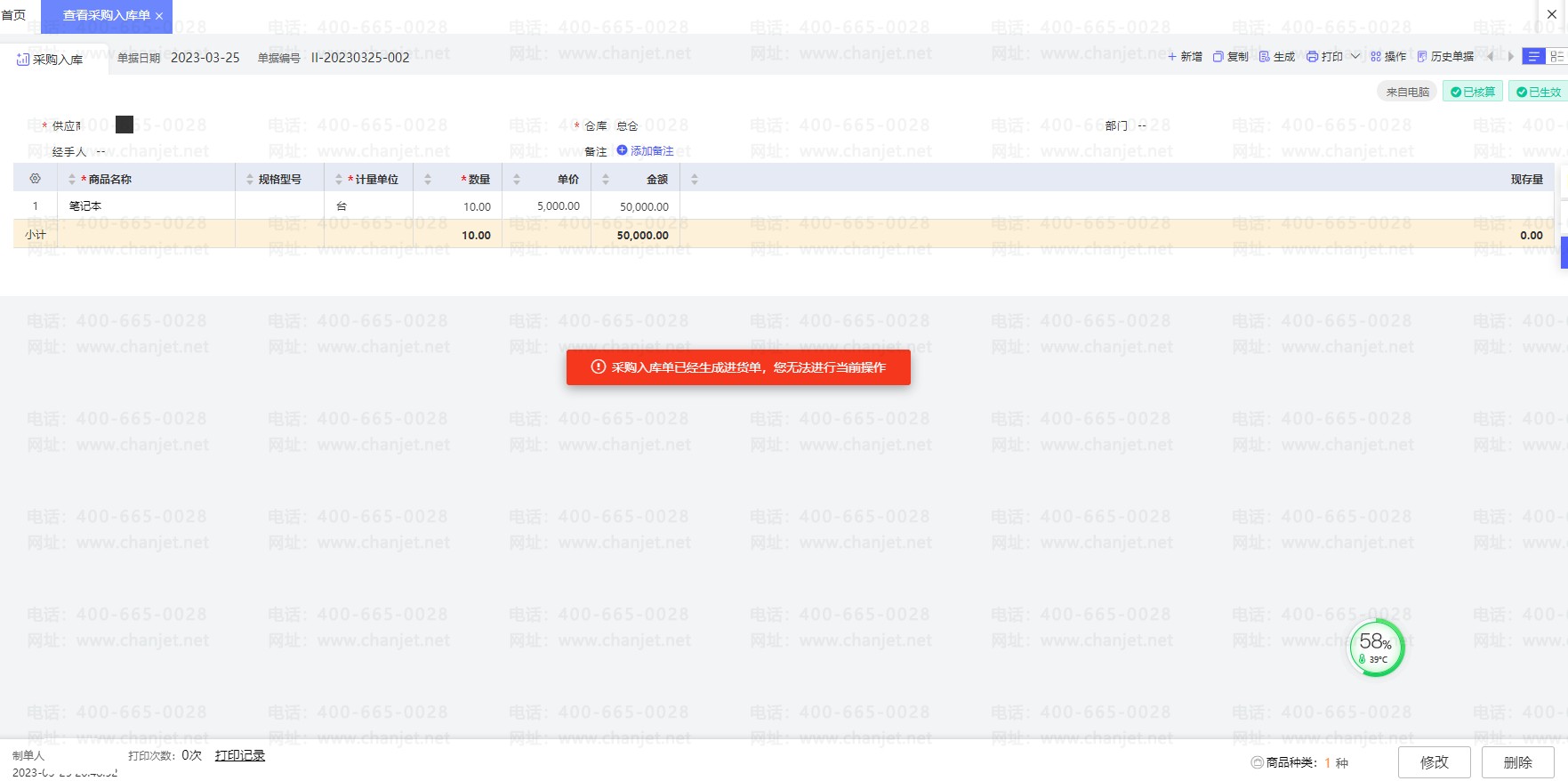The width and height of the screenshot is (1568, 781).
Task: Click the 58% circular performance indicator
Action: pyautogui.click(x=1376, y=648)
